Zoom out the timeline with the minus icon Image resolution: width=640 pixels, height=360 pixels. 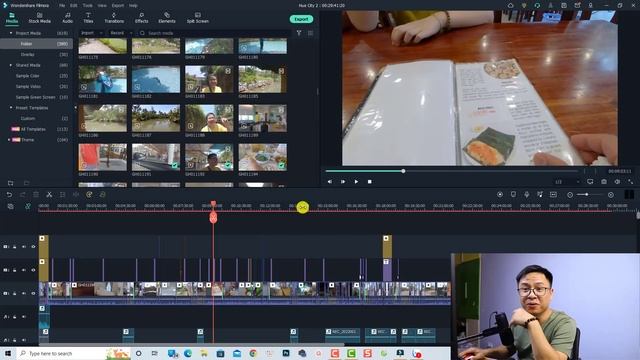click(x=570, y=195)
